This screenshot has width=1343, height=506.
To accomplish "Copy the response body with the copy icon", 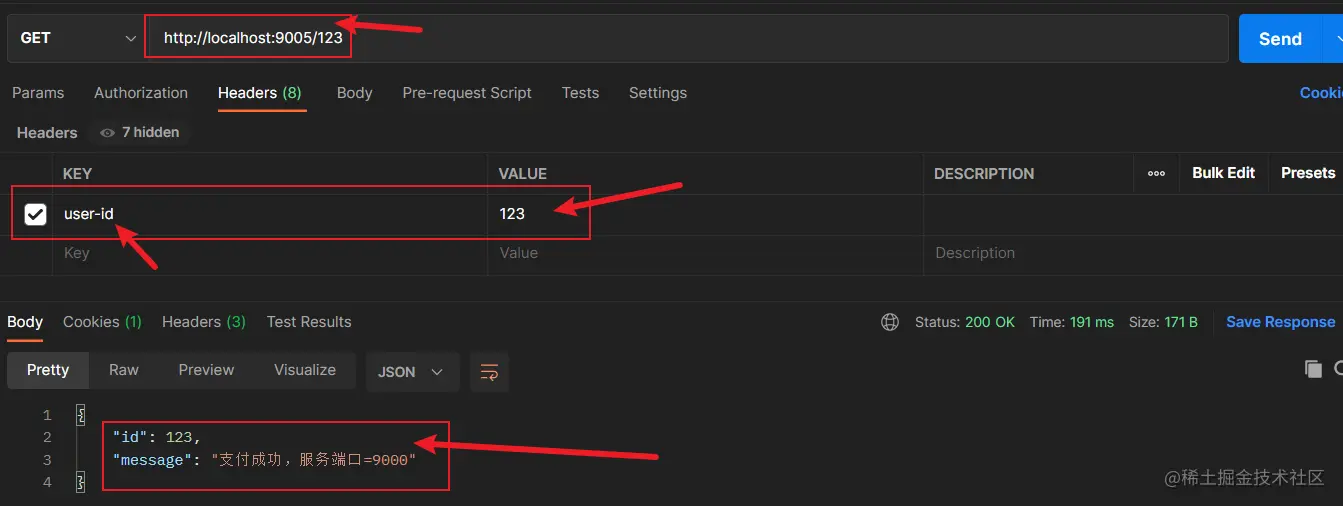I will [x=1313, y=370].
